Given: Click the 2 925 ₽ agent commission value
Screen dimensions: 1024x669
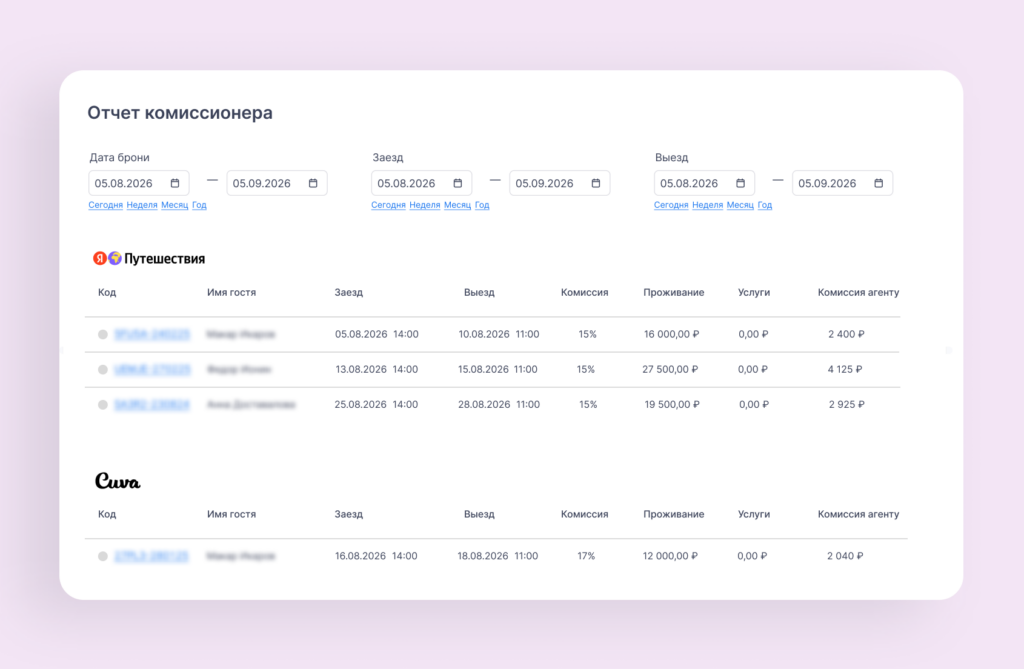Looking at the screenshot, I should (x=847, y=405).
